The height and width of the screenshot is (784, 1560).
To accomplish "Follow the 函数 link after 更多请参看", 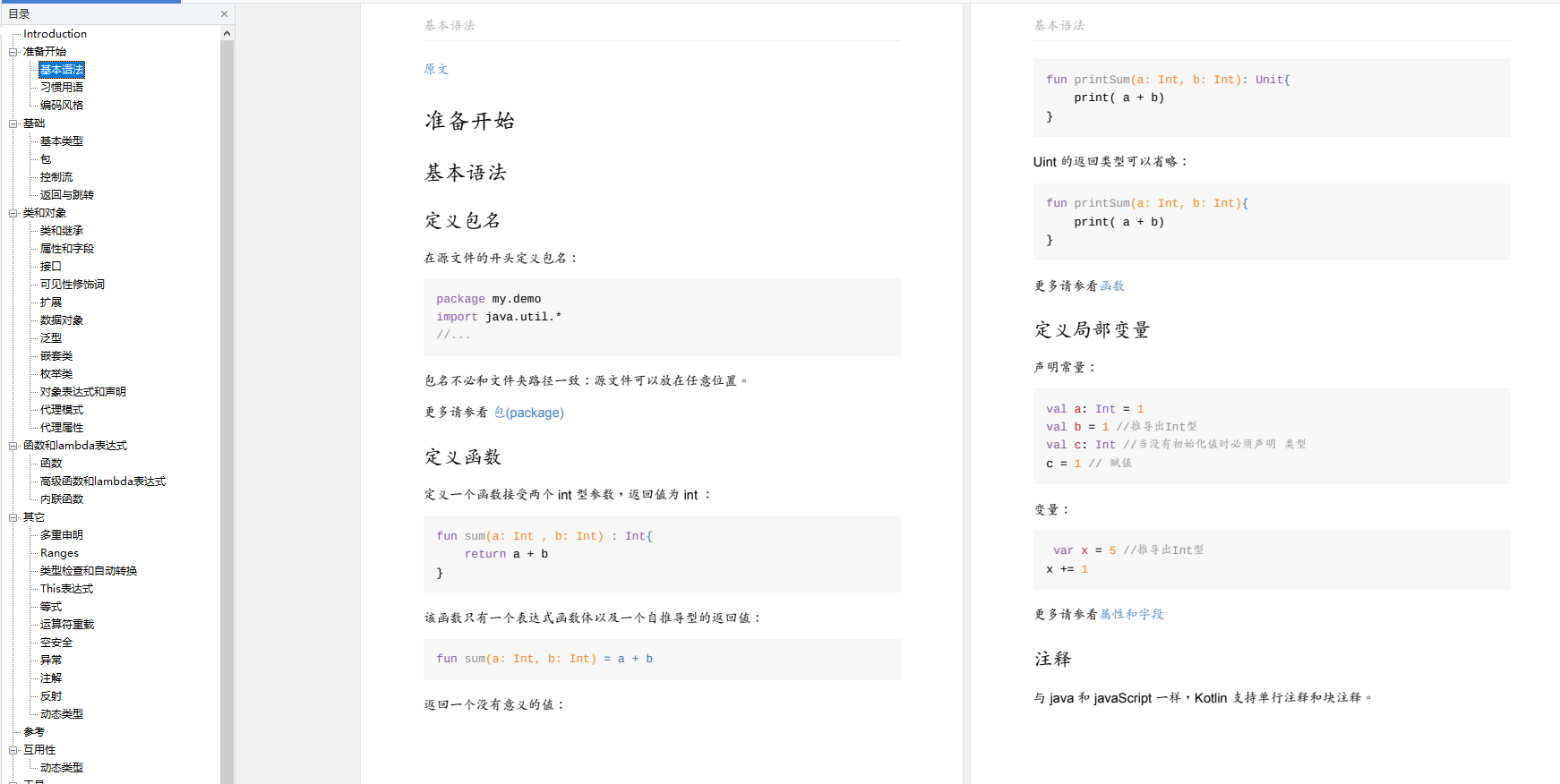I will (x=1112, y=286).
